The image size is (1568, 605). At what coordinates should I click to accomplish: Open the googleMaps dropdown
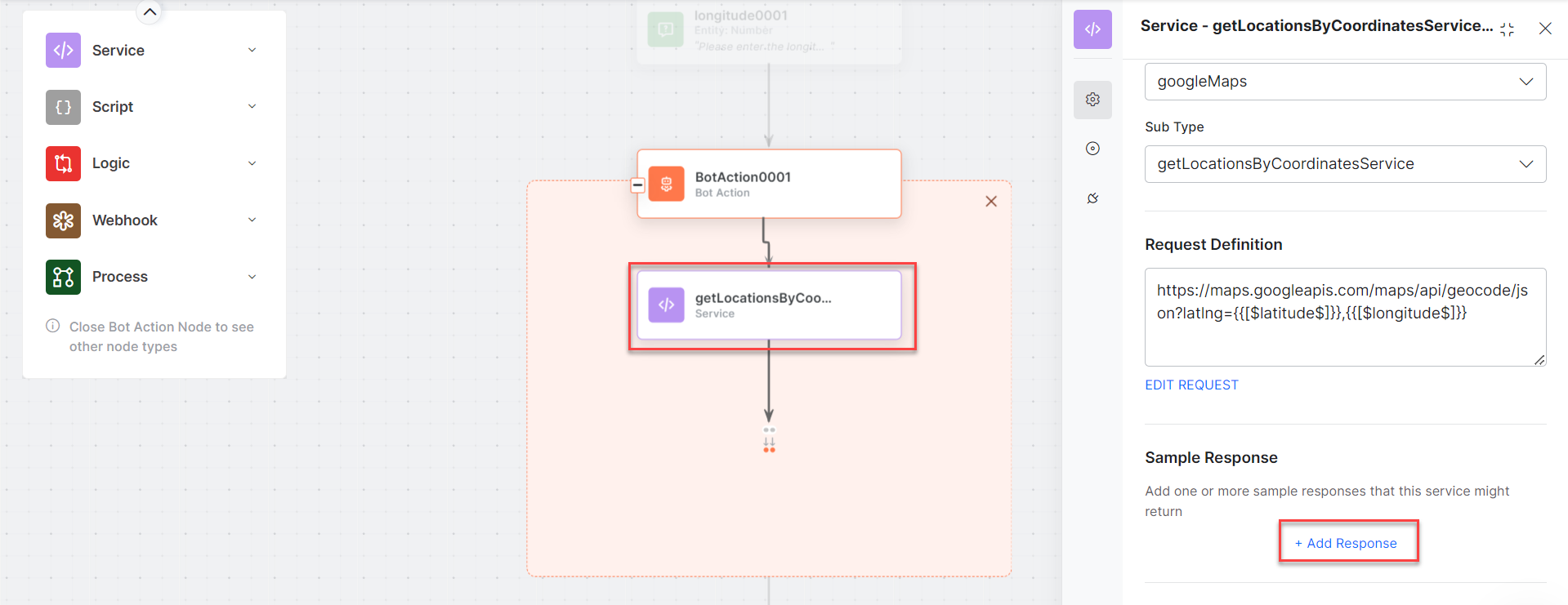click(x=1344, y=82)
